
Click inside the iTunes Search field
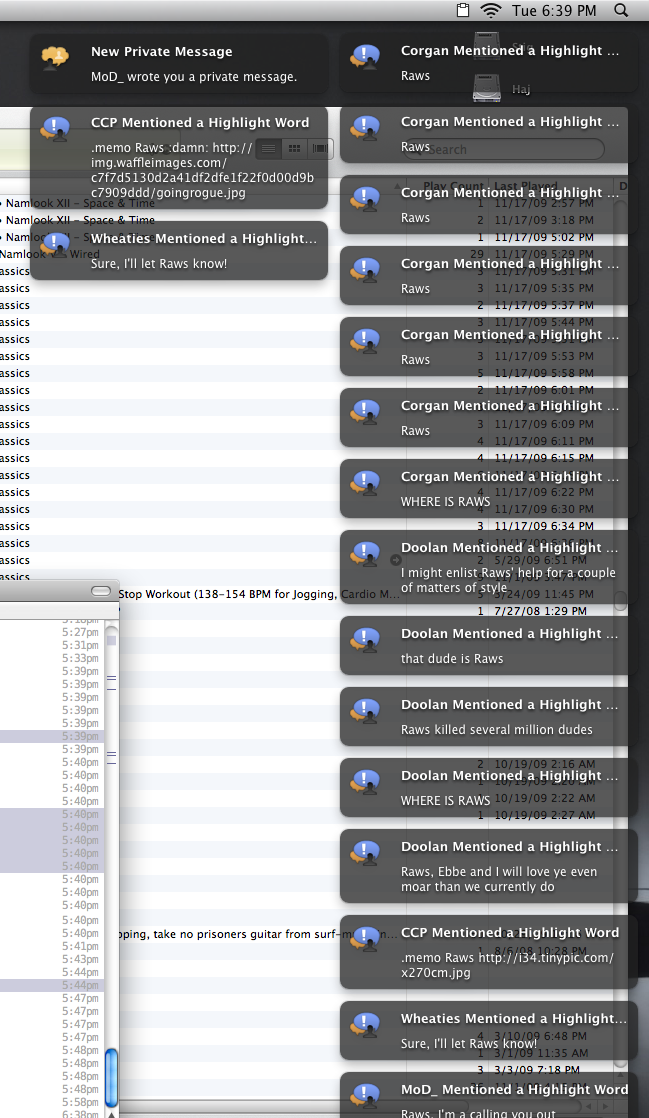click(505, 150)
